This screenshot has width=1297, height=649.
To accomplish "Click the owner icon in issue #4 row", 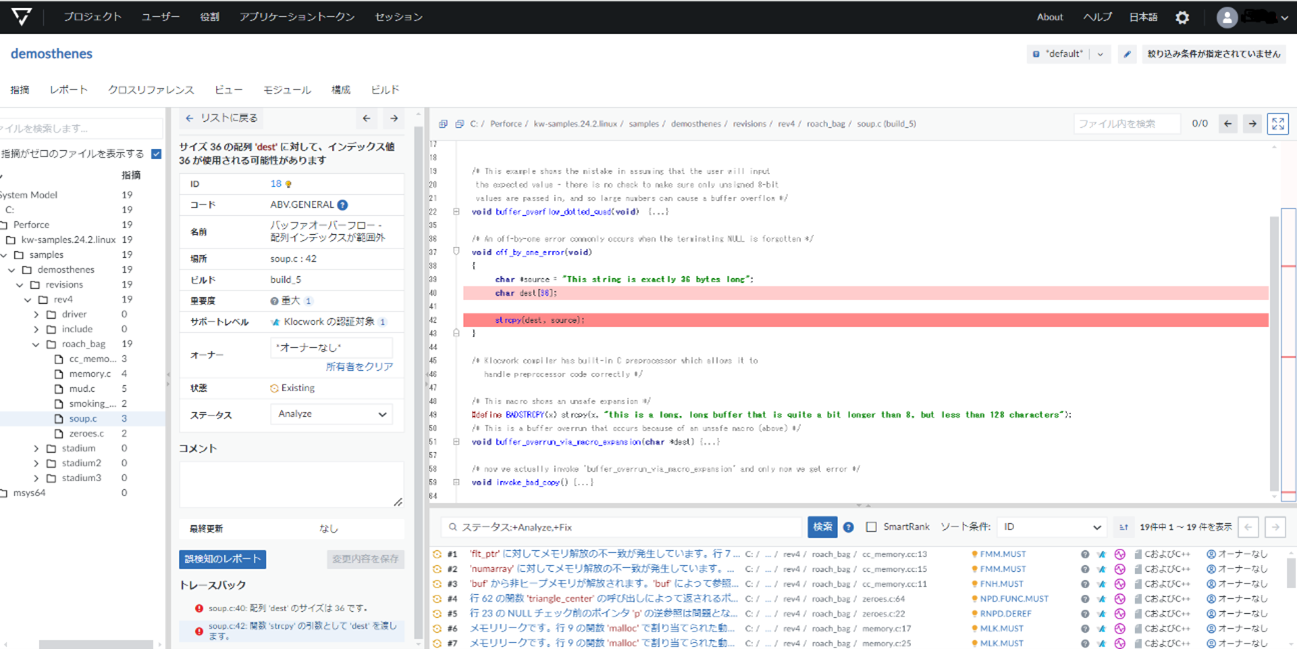I will click(1211, 599).
